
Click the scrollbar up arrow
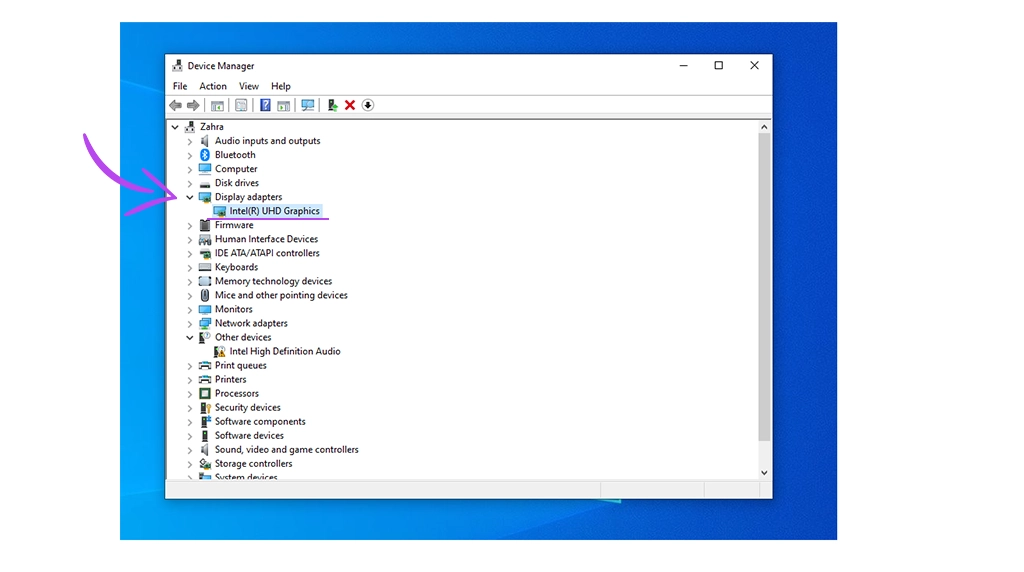[x=764, y=127]
